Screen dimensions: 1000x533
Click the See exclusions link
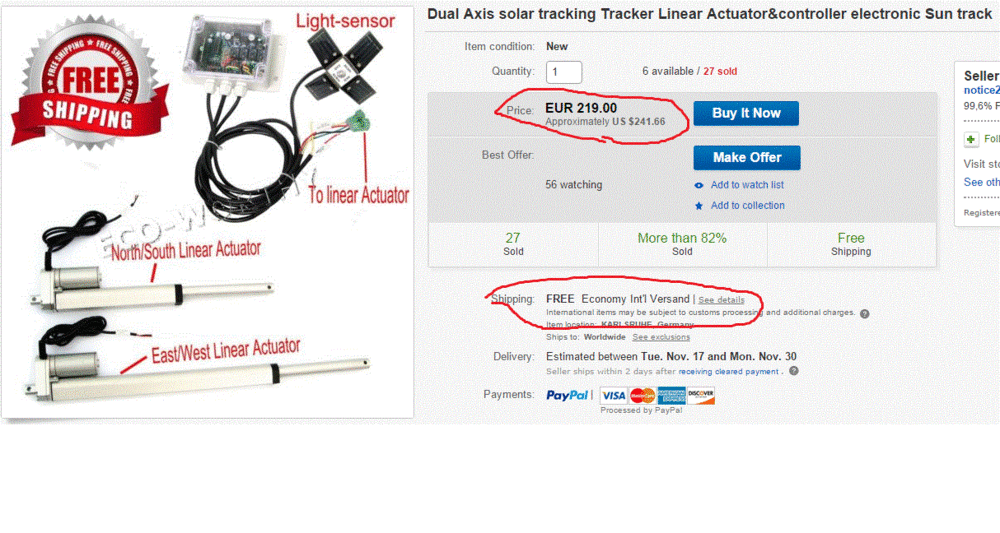pyautogui.click(x=661, y=337)
